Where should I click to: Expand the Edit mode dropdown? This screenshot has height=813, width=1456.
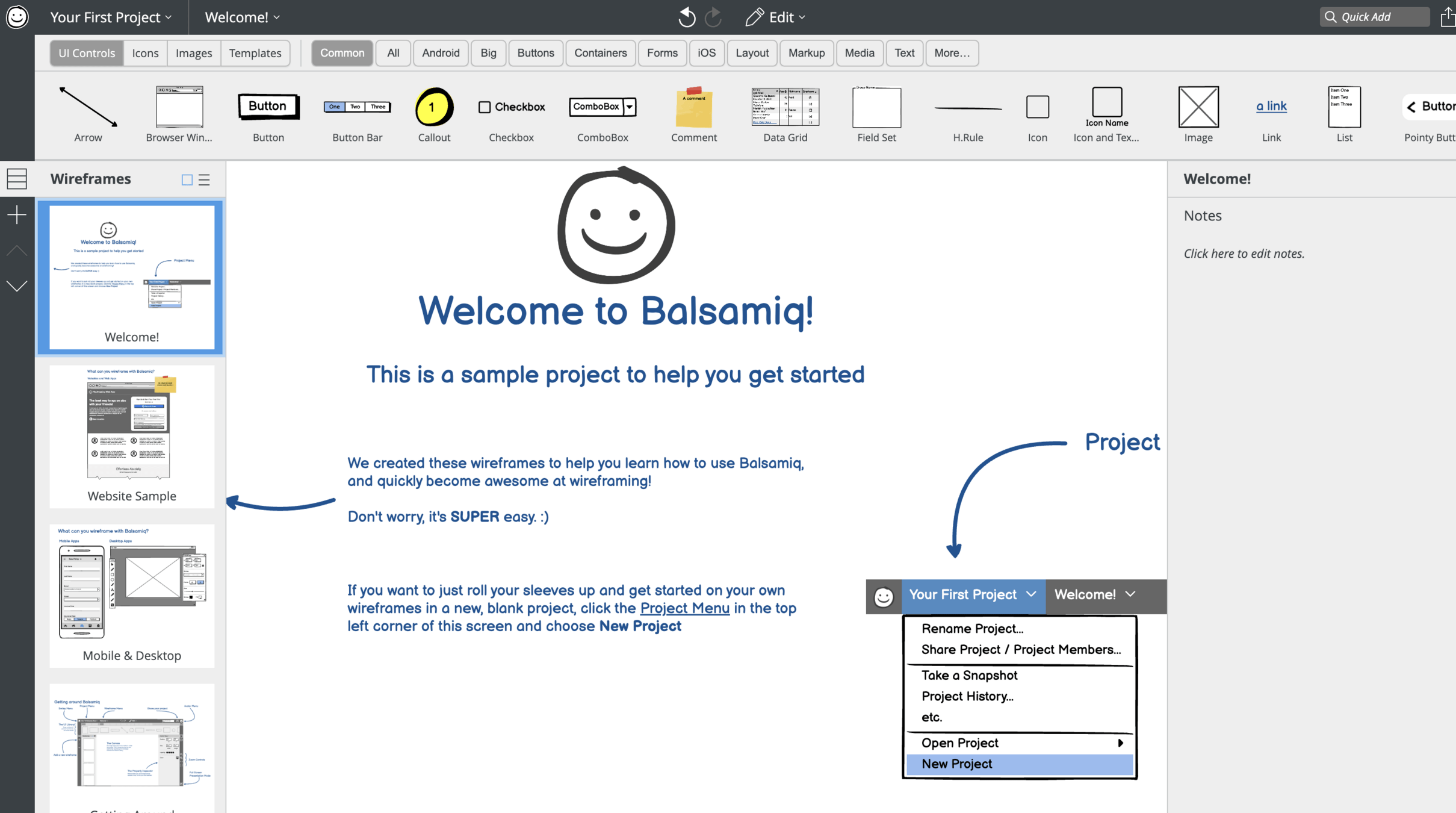pyautogui.click(x=775, y=17)
